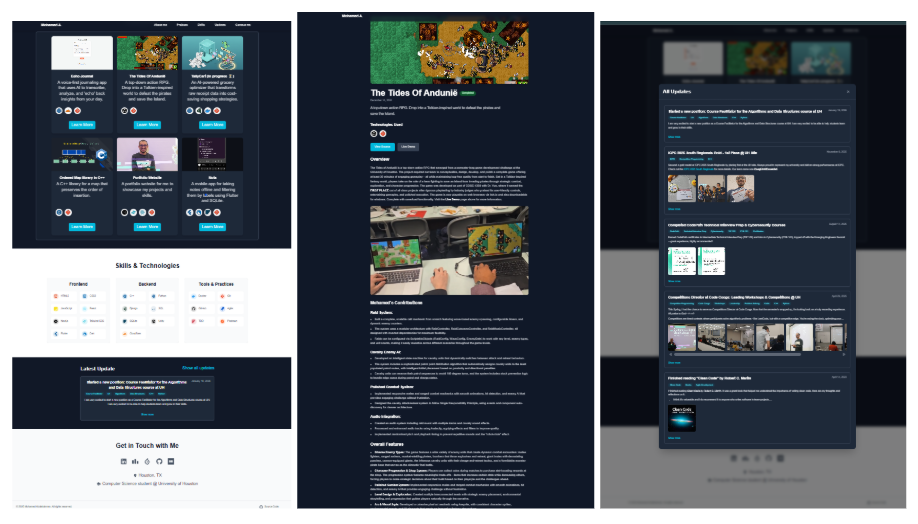Select the Updates navigation link
This screenshot has height=524, width=918.
pyautogui.click(x=222, y=23)
